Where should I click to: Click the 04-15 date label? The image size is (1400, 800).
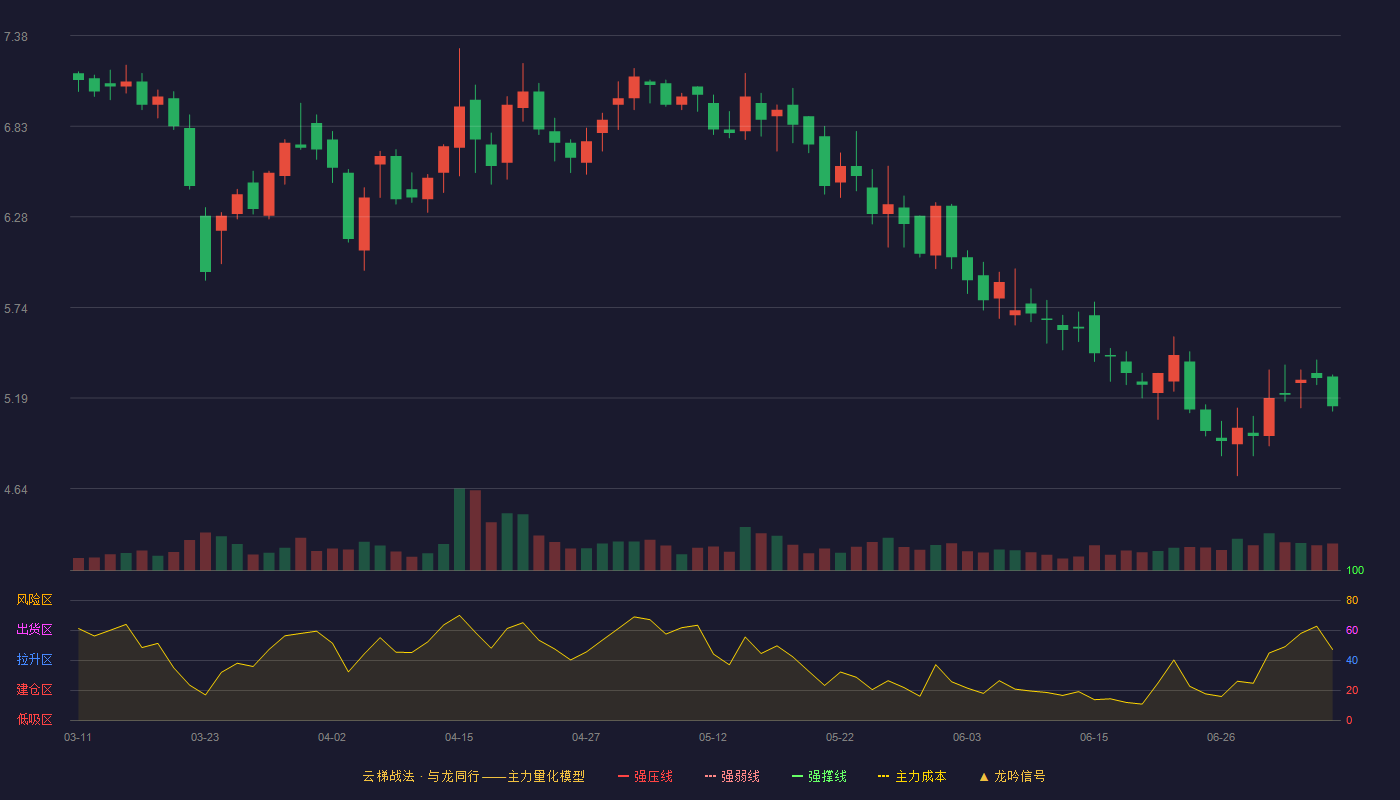[459, 737]
